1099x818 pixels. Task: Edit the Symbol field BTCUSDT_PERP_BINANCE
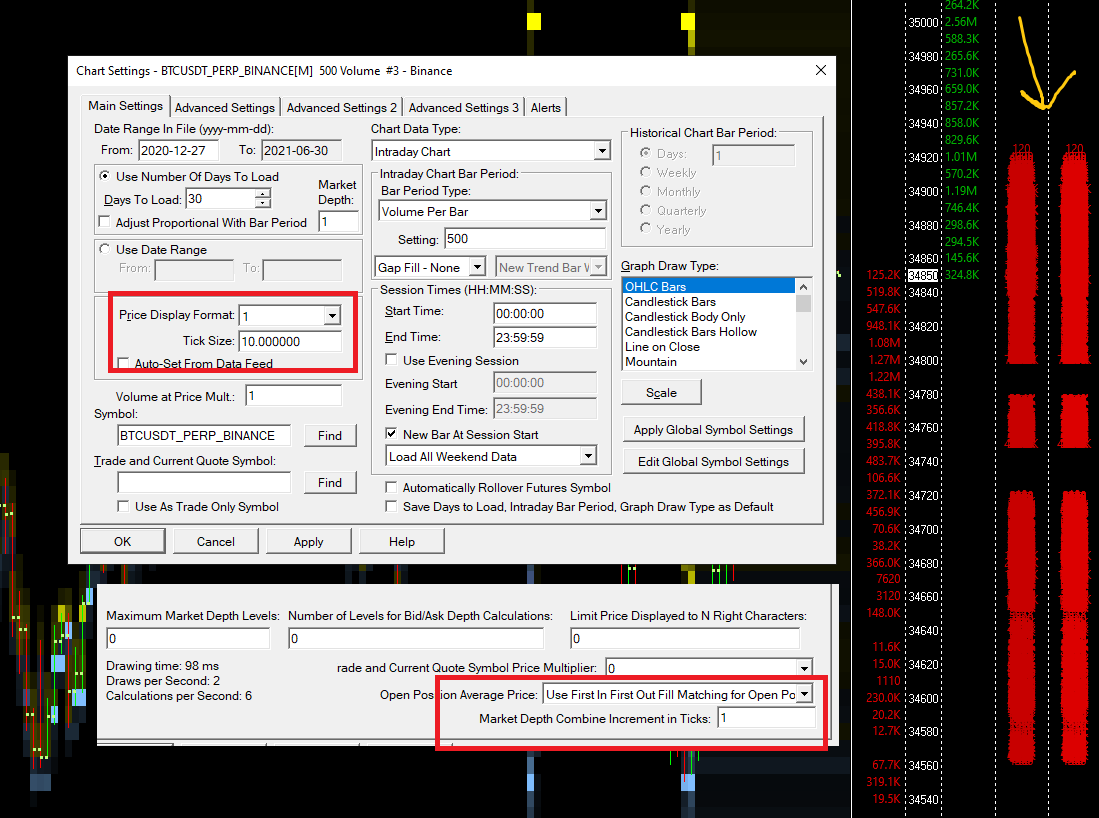click(x=204, y=435)
